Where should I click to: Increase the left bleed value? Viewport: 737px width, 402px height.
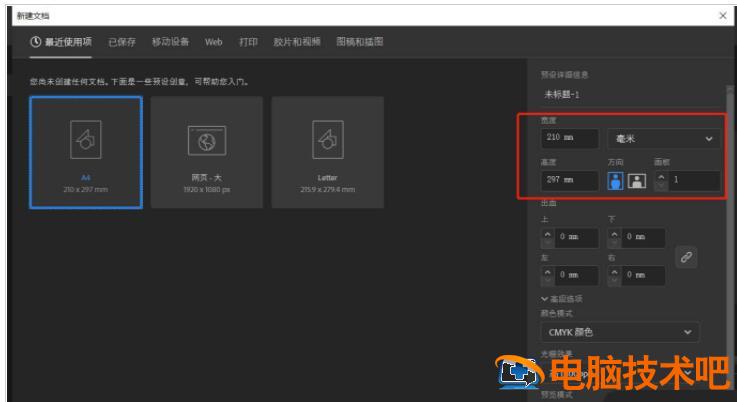(547, 272)
